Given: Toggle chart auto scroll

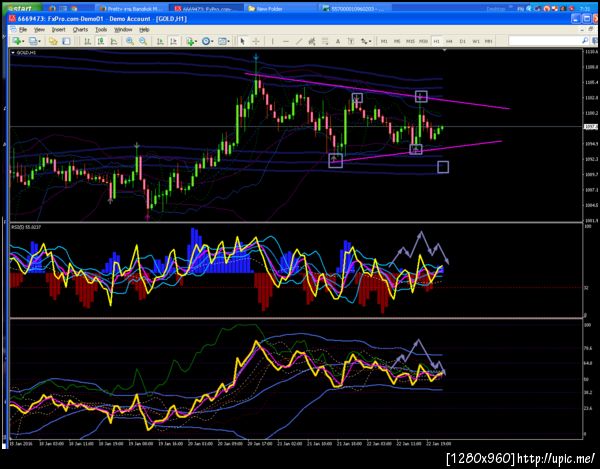Looking at the screenshot, I should pyautogui.click(x=160, y=41).
